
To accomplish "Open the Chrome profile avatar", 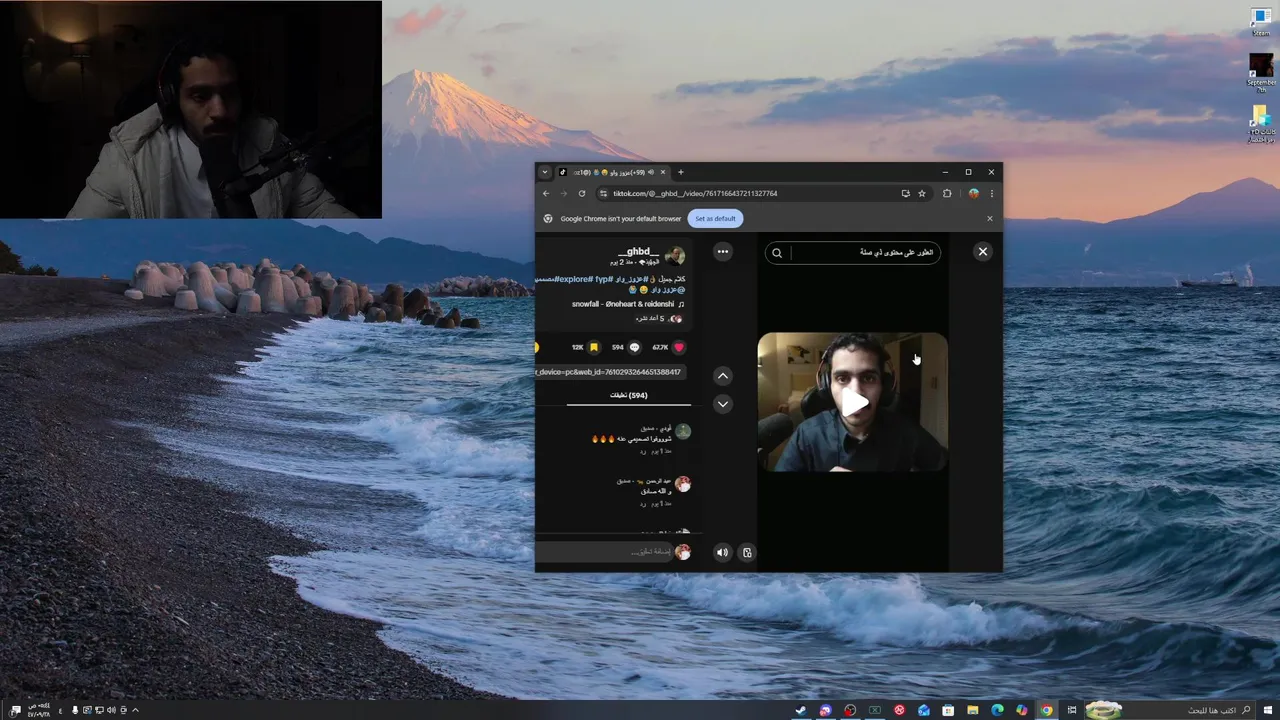I will pyautogui.click(x=973, y=193).
